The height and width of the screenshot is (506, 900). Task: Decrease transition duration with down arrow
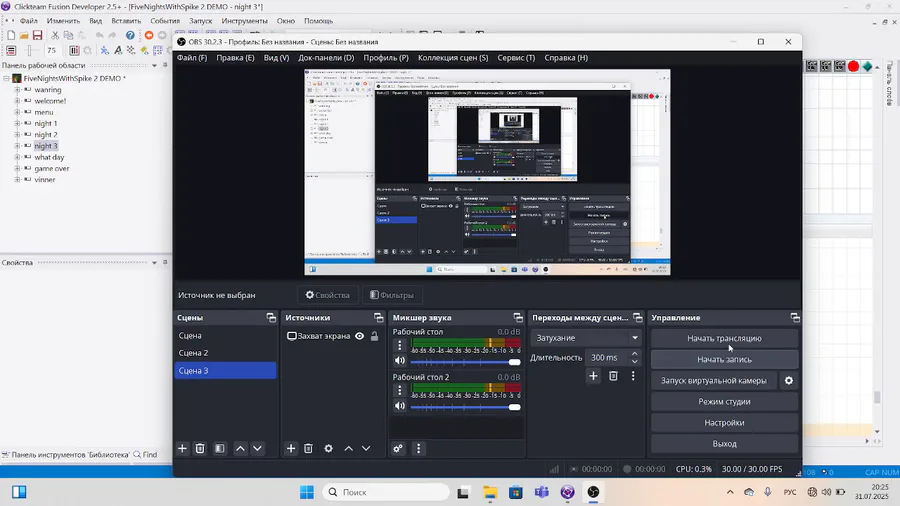[x=635, y=361]
